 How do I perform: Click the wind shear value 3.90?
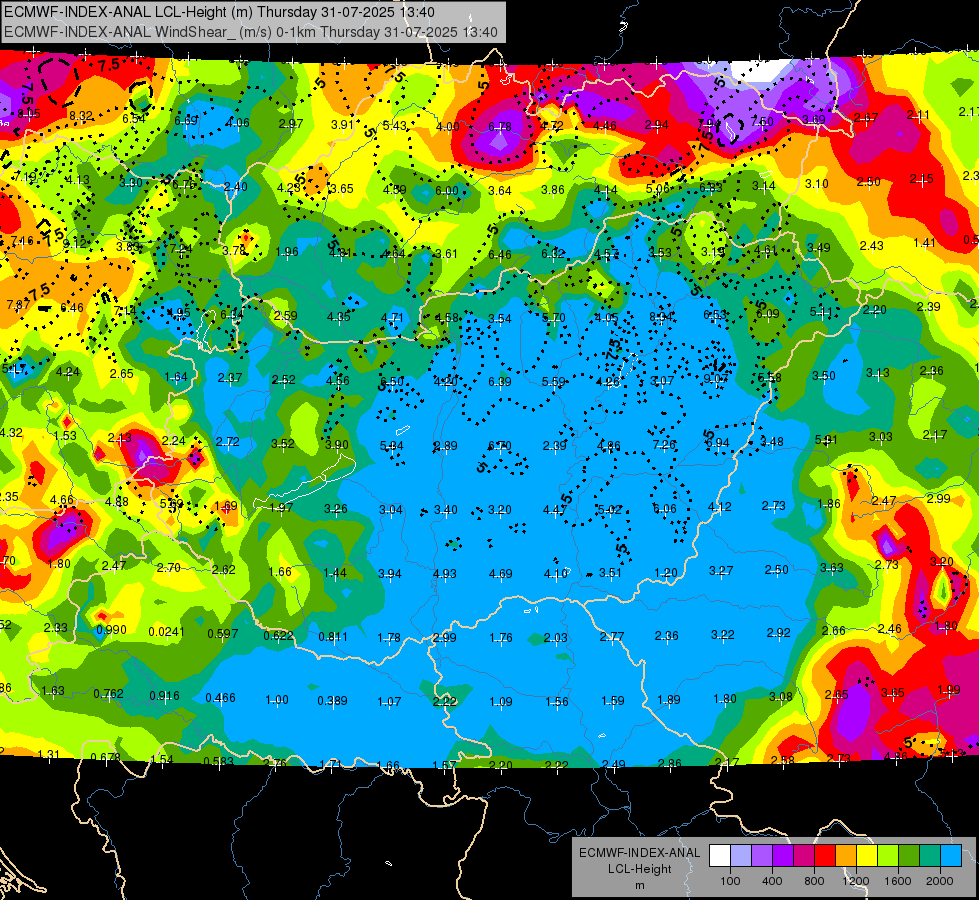pos(337,444)
